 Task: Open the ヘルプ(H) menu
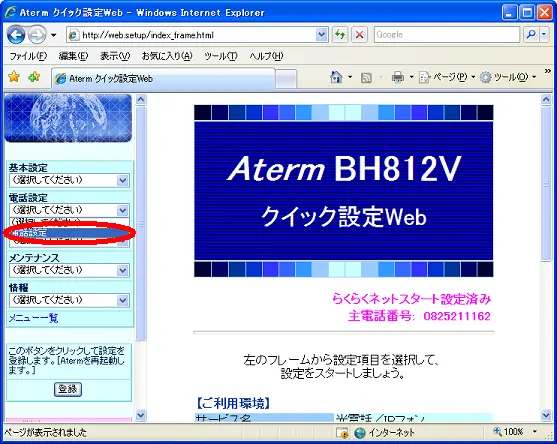(266, 56)
